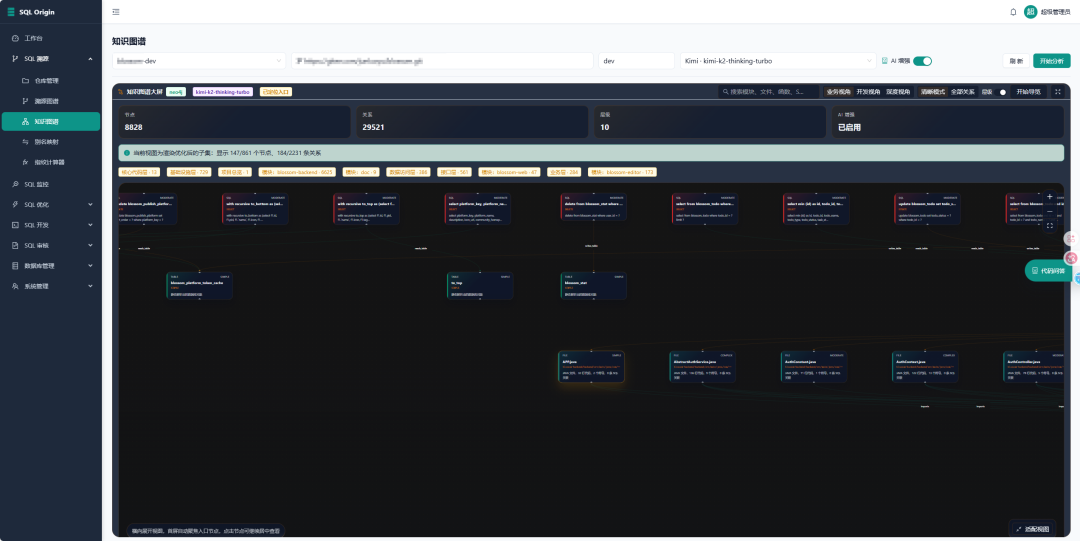
Task: Filter by 接口层 · 561 tag
Action: pyautogui.click(x=455, y=172)
